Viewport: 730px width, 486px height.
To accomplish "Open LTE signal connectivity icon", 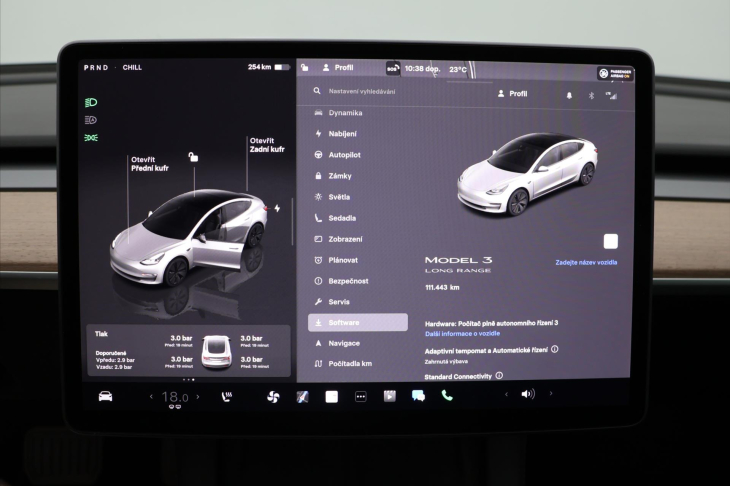I will point(611,95).
